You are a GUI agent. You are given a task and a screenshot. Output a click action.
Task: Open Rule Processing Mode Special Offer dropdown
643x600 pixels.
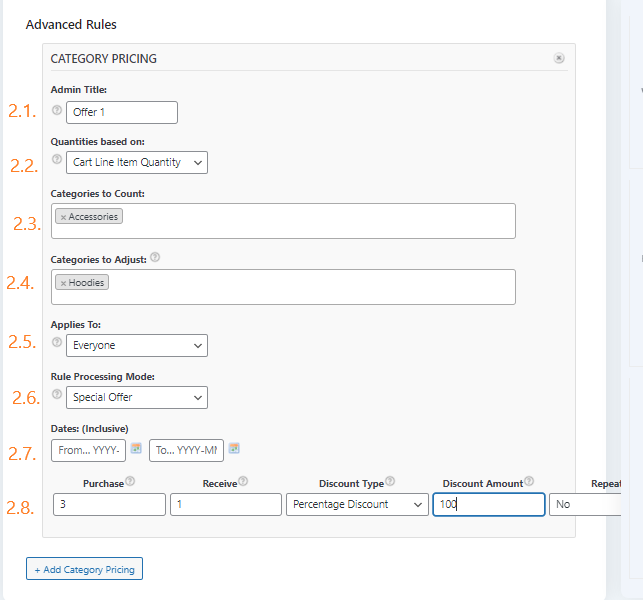click(x=138, y=397)
